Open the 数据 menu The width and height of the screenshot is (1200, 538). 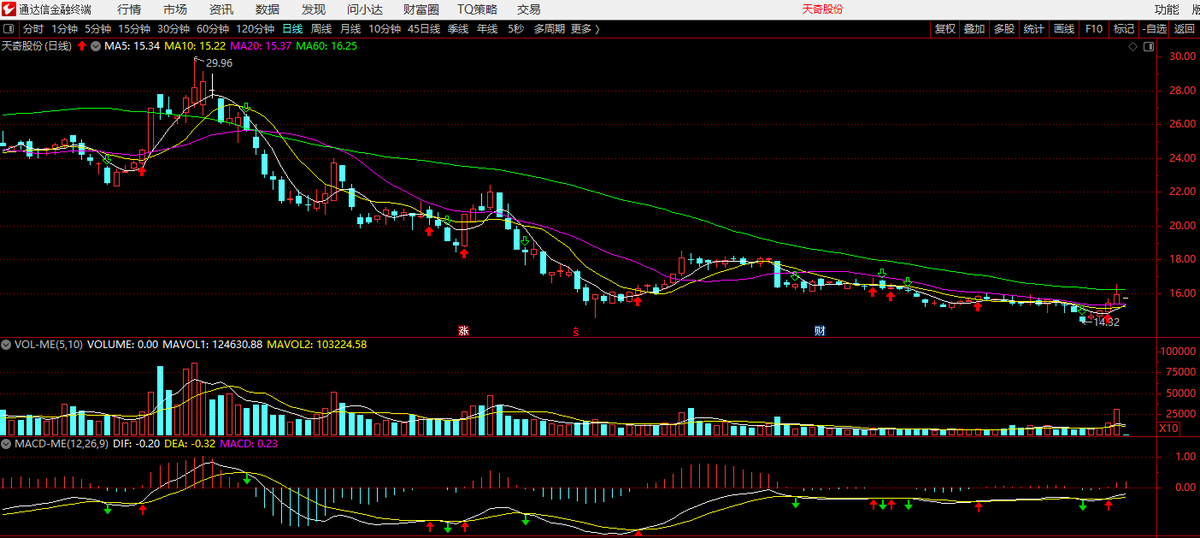(x=267, y=9)
